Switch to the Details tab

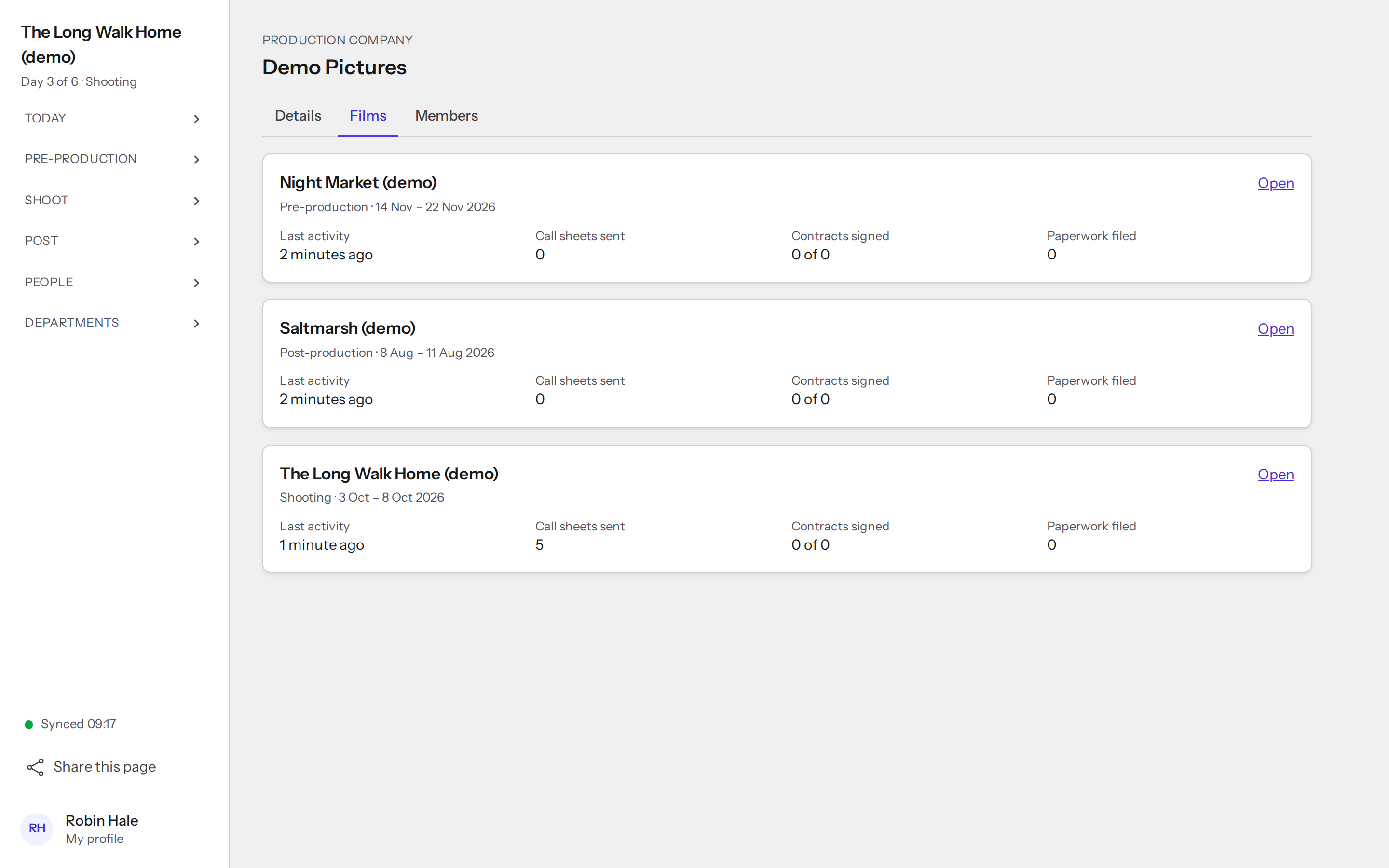(x=298, y=116)
